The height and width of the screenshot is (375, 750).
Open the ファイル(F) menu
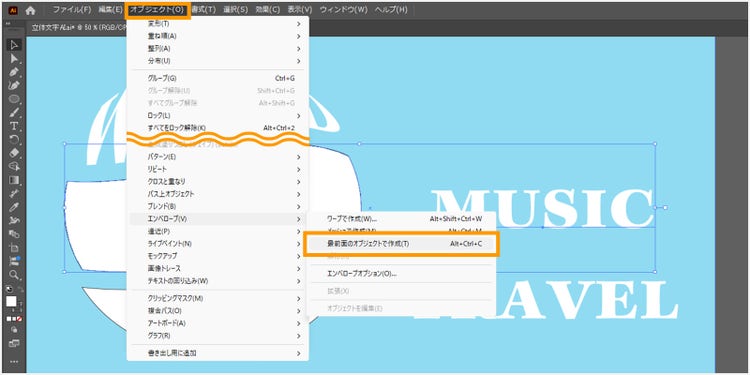71,10
